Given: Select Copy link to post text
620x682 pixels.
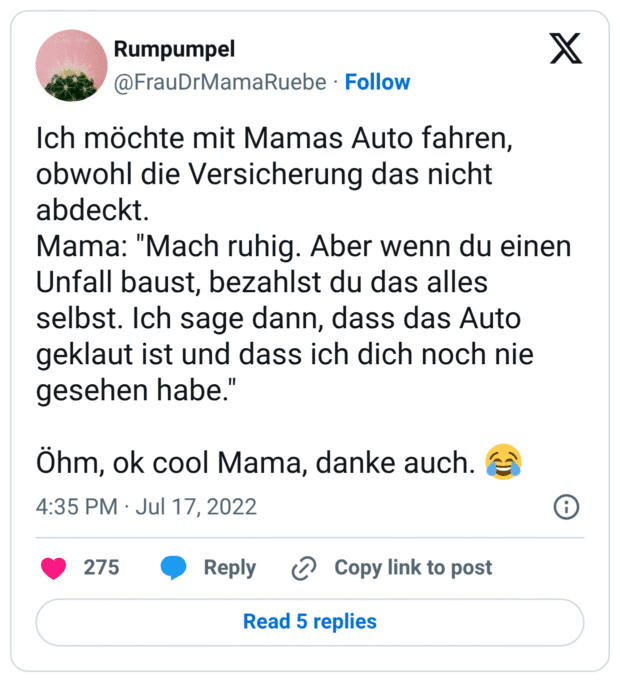Looking at the screenshot, I should click(x=413, y=568).
